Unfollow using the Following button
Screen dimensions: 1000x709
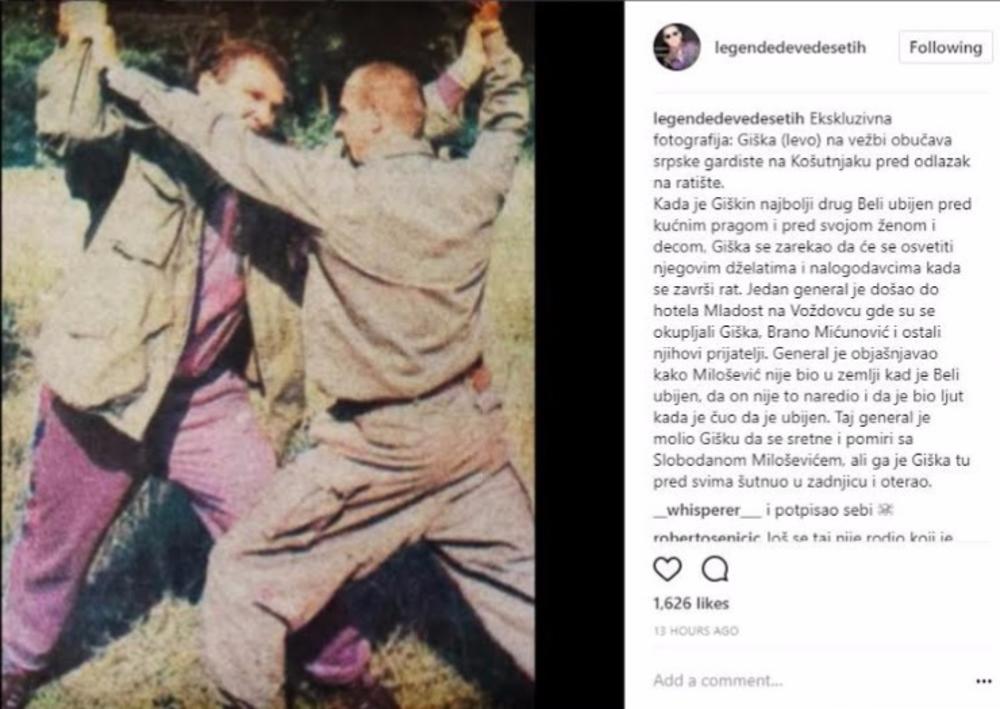point(945,47)
